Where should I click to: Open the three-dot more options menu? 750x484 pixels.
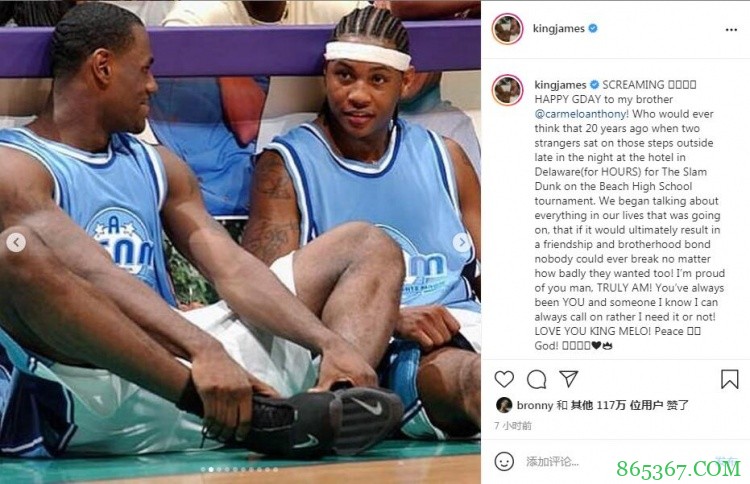[731, 30]
